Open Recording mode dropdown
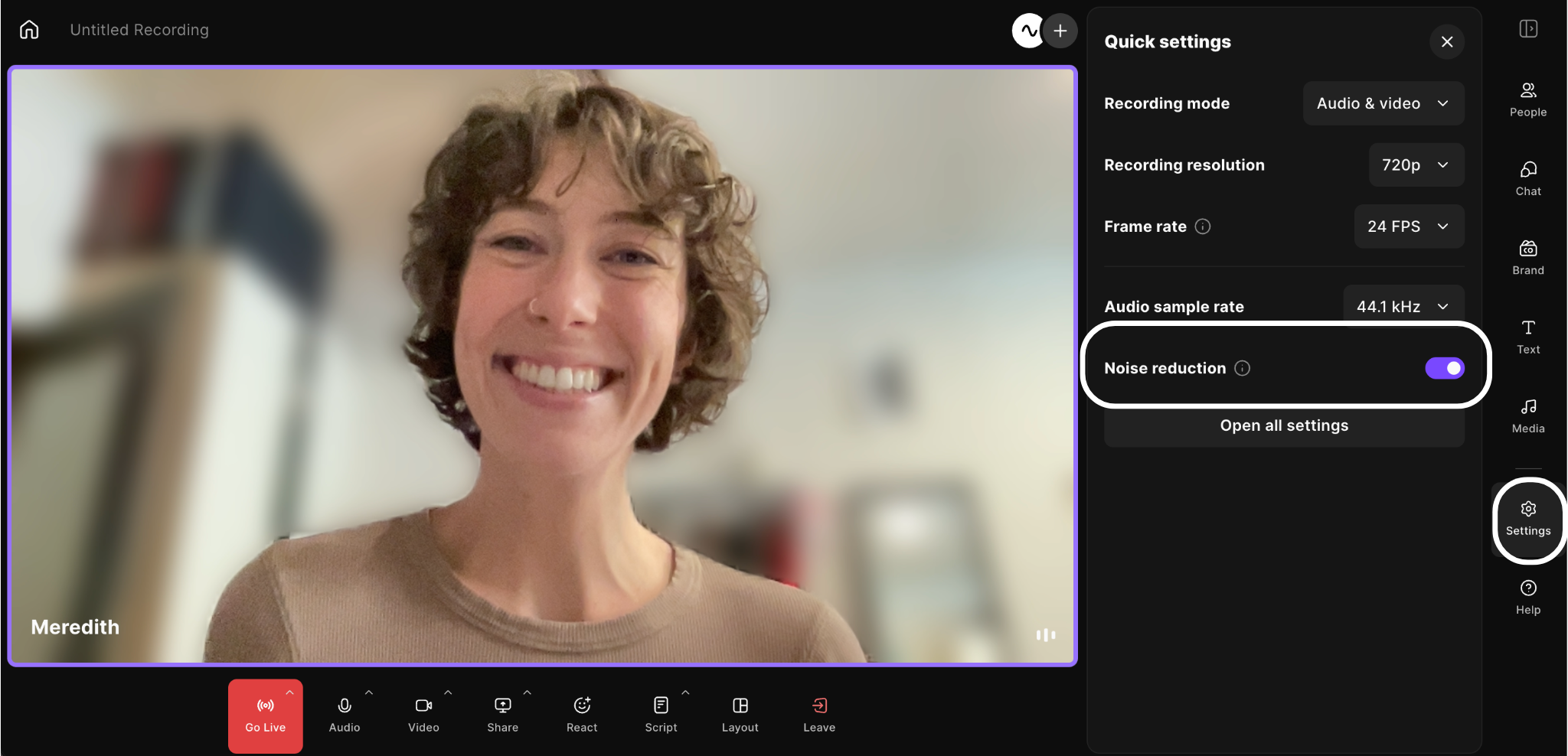The image size is (1568, 756). [1383, 103]
